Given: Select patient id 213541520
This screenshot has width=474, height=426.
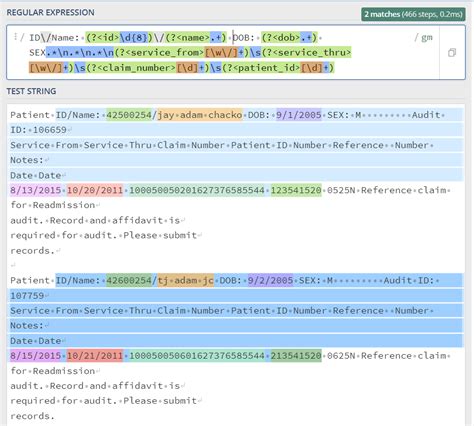Looking at the screenshot, I should pos(296,356).
